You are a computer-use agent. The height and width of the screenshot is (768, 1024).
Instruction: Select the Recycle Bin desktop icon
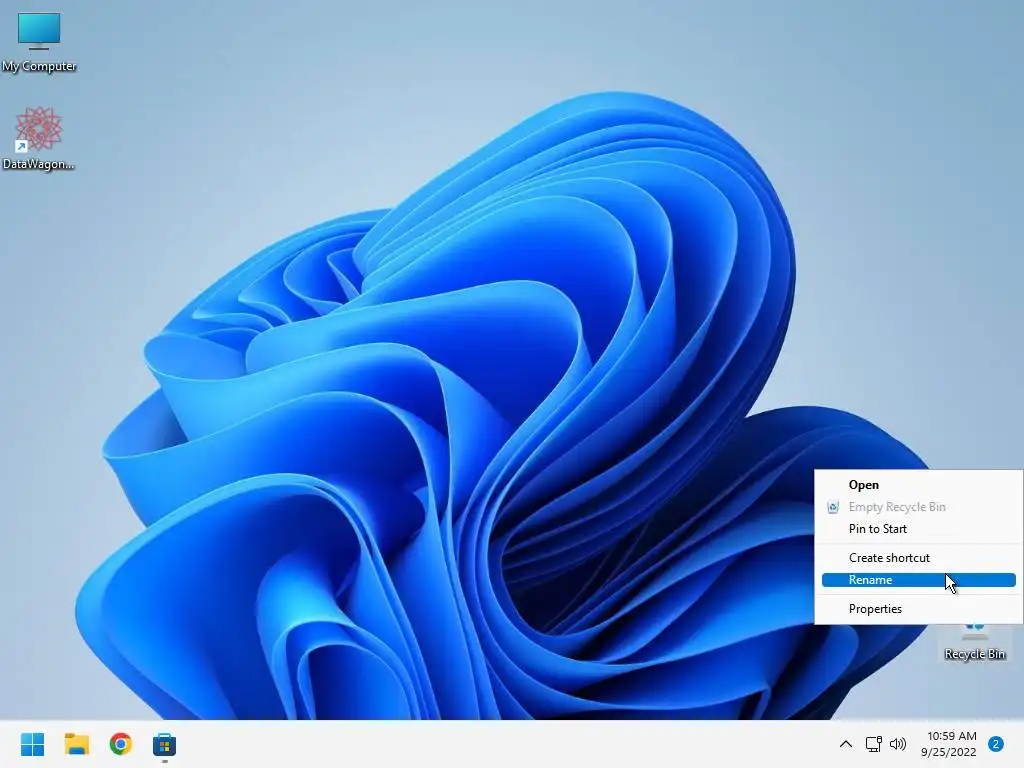tap(974, 644)
